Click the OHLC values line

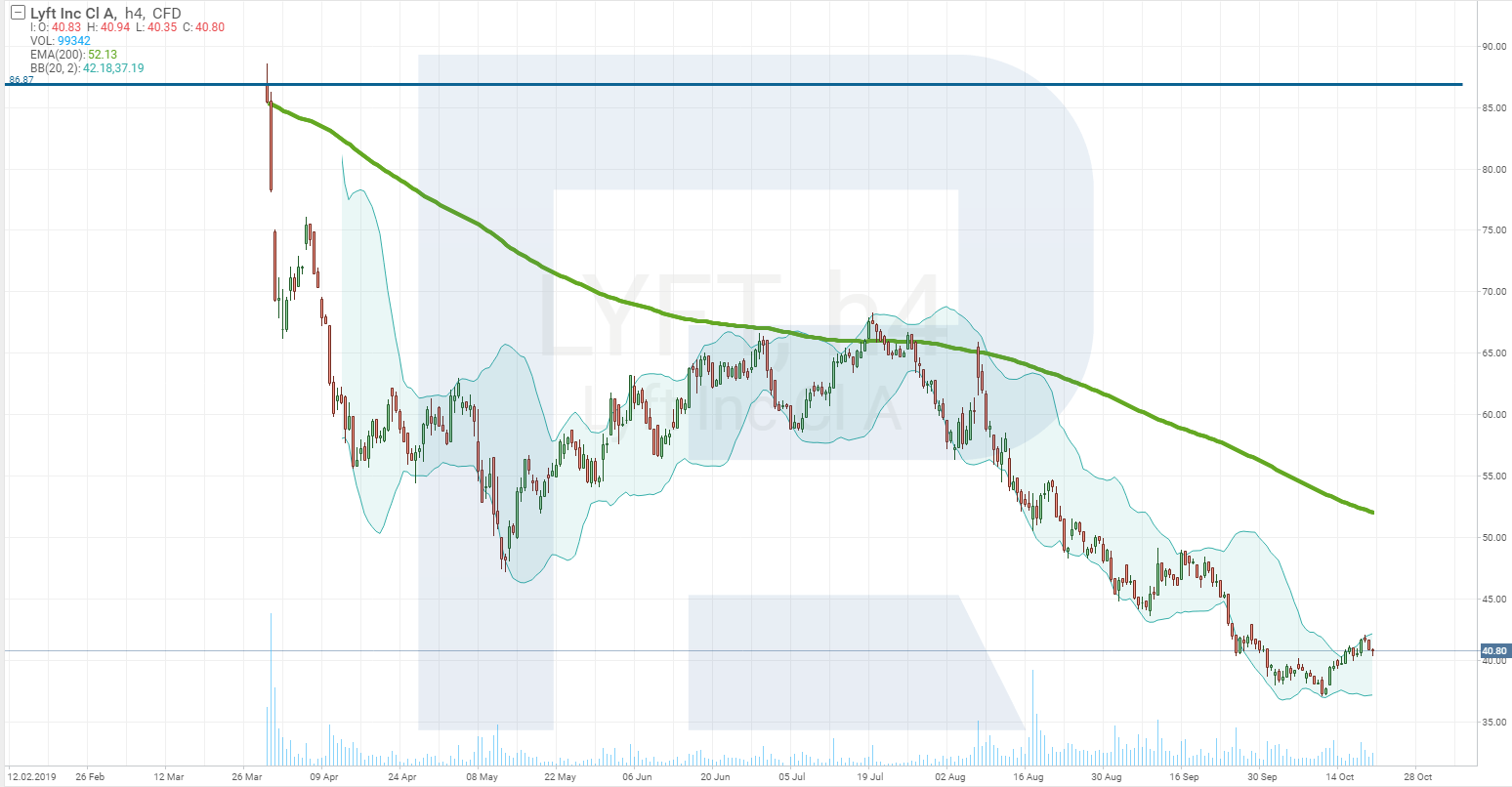click(128, 27)
